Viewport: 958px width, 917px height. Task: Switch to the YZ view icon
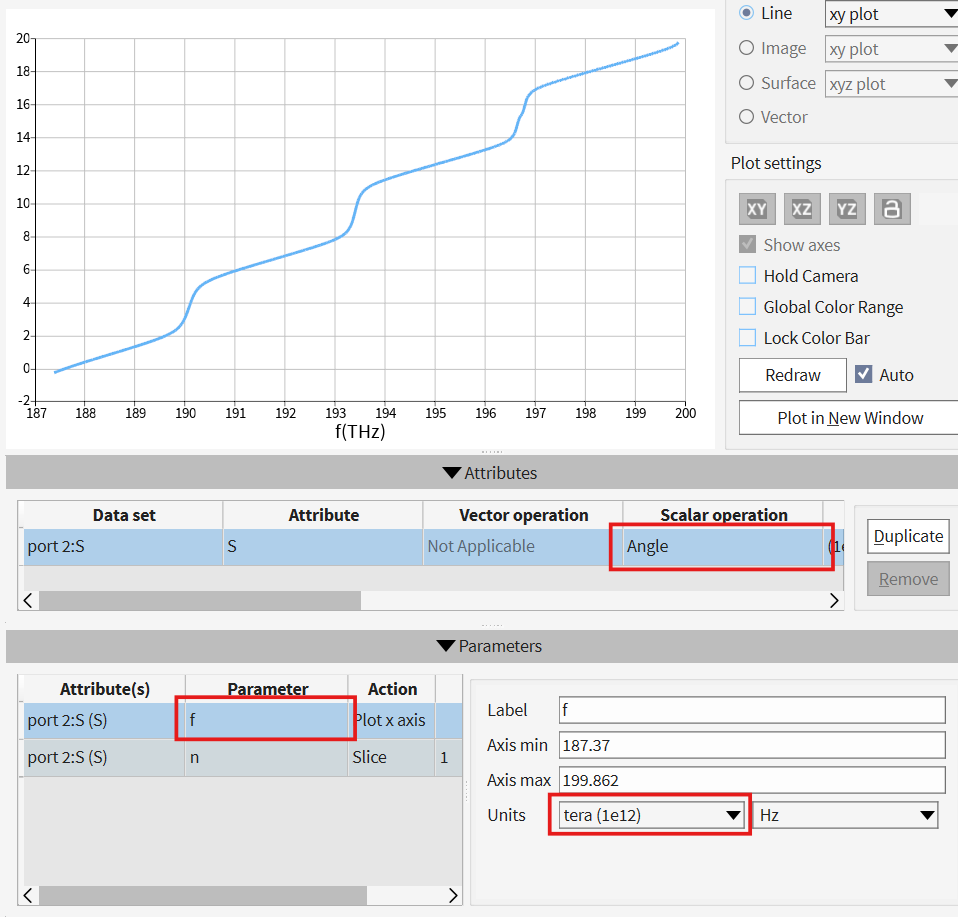tap(847, 209)
